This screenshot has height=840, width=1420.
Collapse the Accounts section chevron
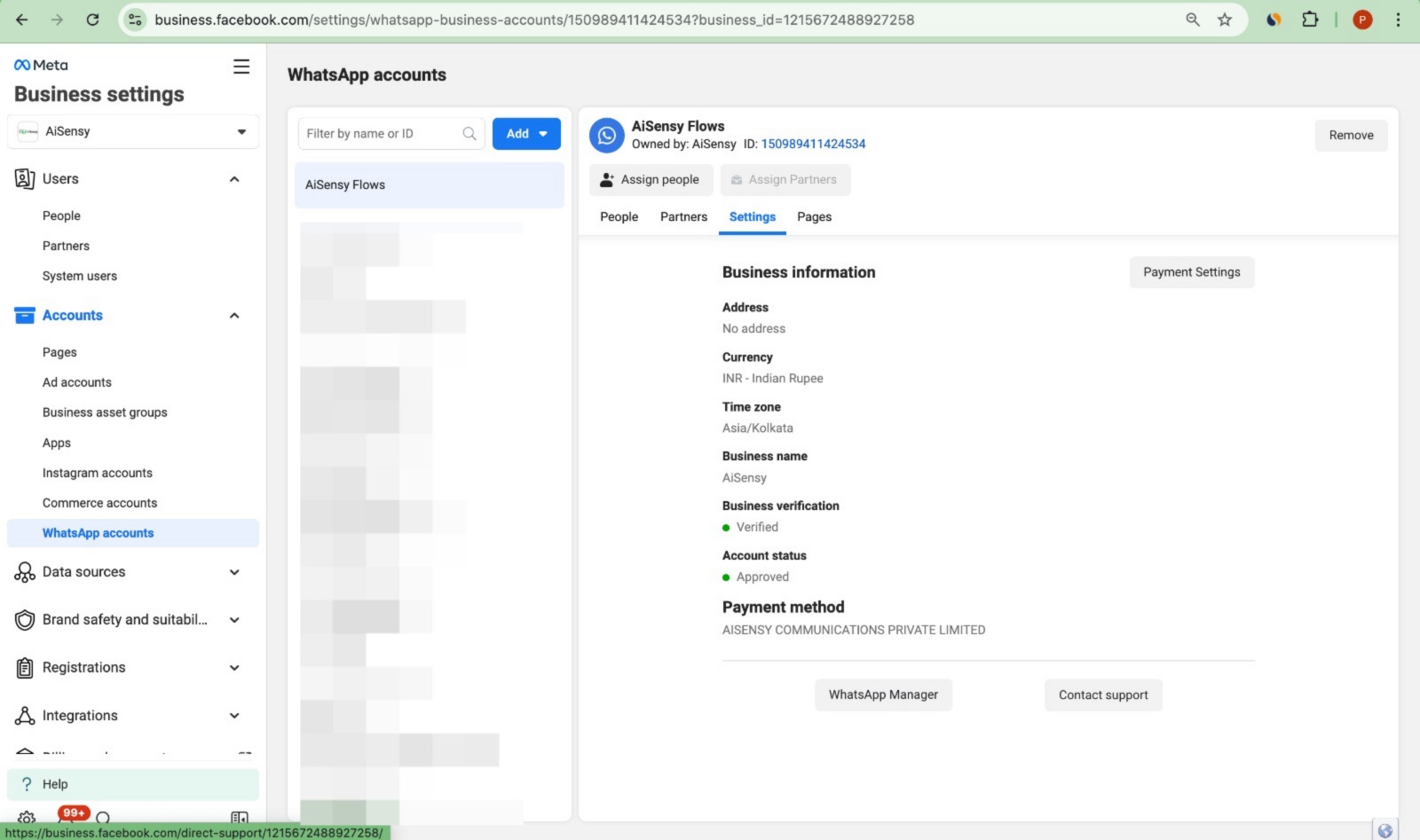tap(234, 316)
